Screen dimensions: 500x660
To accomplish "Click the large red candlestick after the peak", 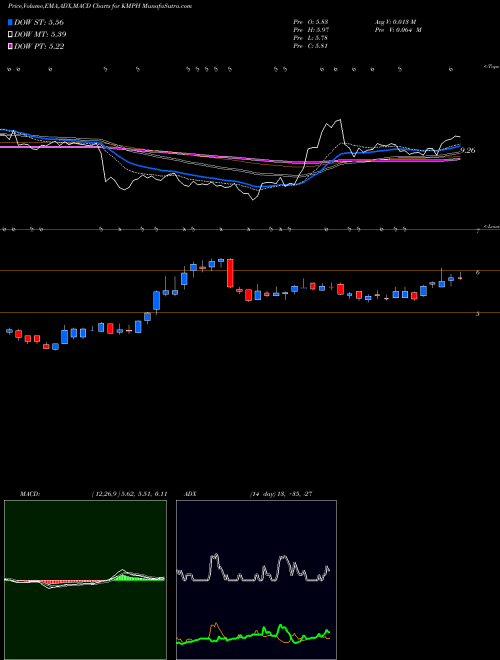I will coord(230,273).
